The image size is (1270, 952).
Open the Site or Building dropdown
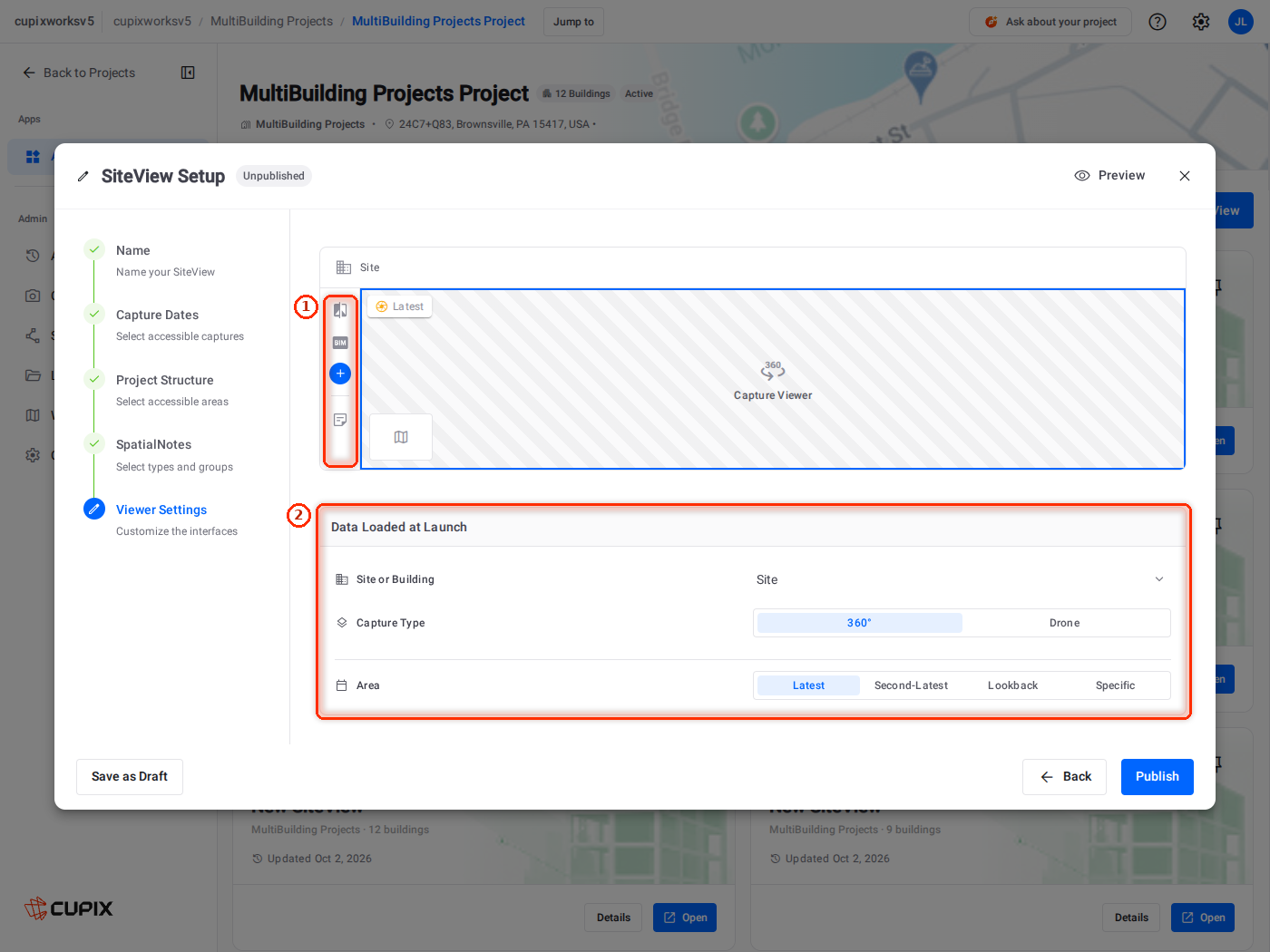pos(962,579)
